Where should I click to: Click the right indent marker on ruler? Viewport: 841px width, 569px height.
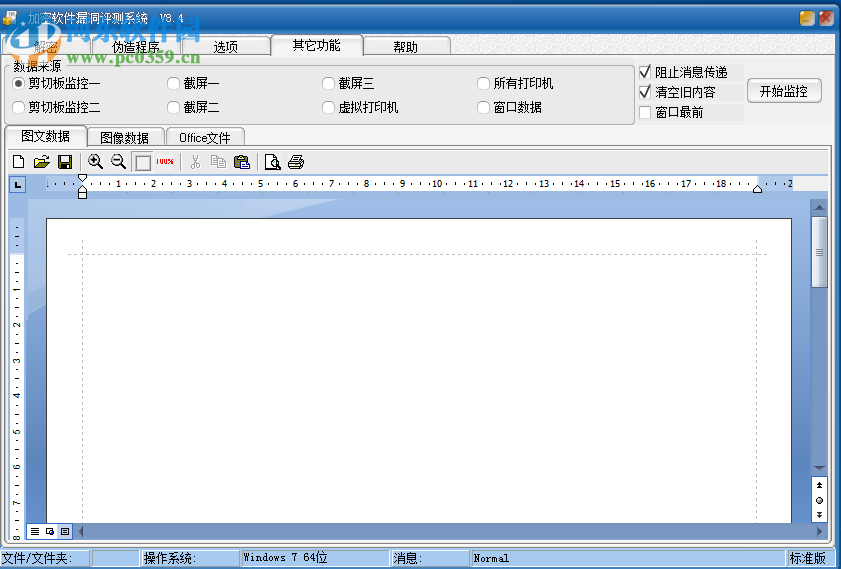(757, 189)
